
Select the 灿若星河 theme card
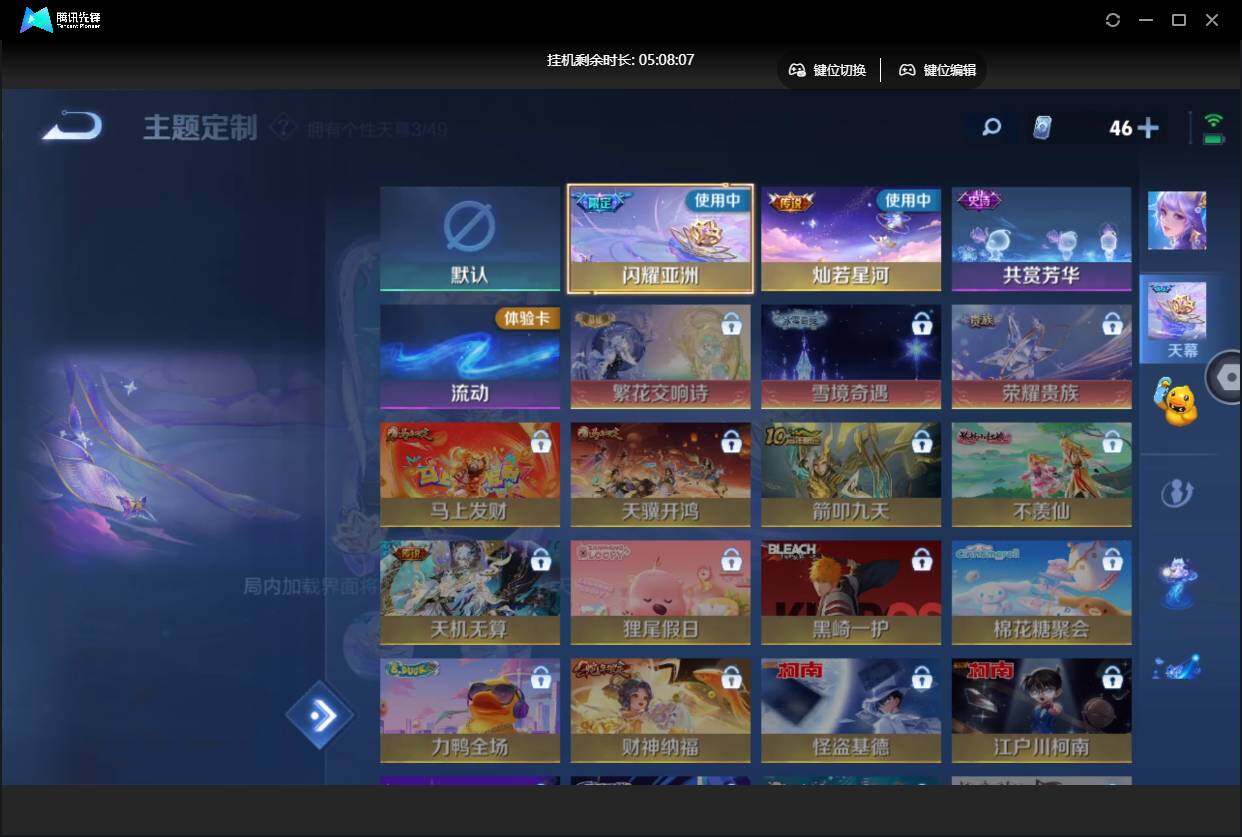[851, 239]
